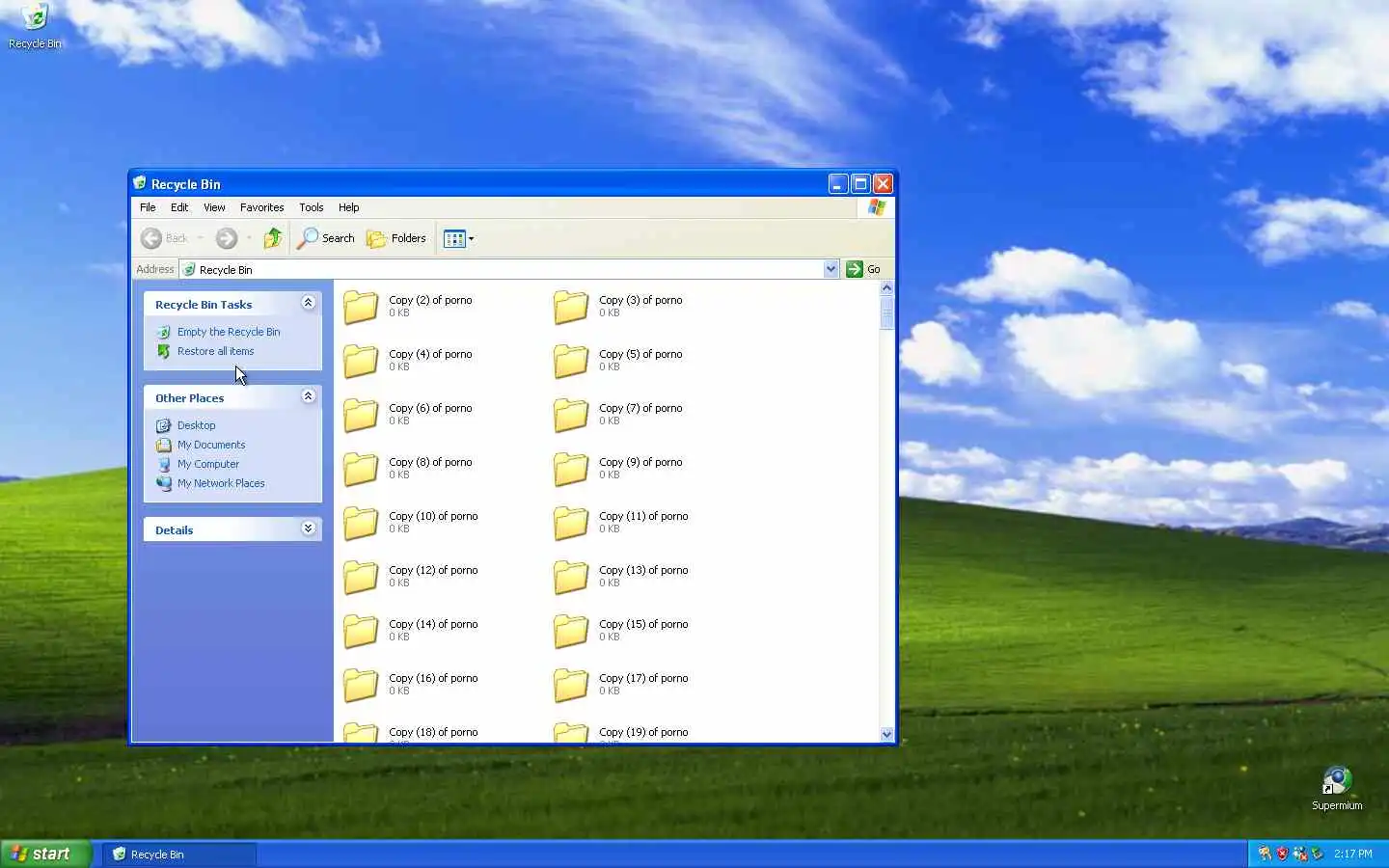Select the Copy (12) of porno folder icon
Screen dimensions: 1389x868
362,577
